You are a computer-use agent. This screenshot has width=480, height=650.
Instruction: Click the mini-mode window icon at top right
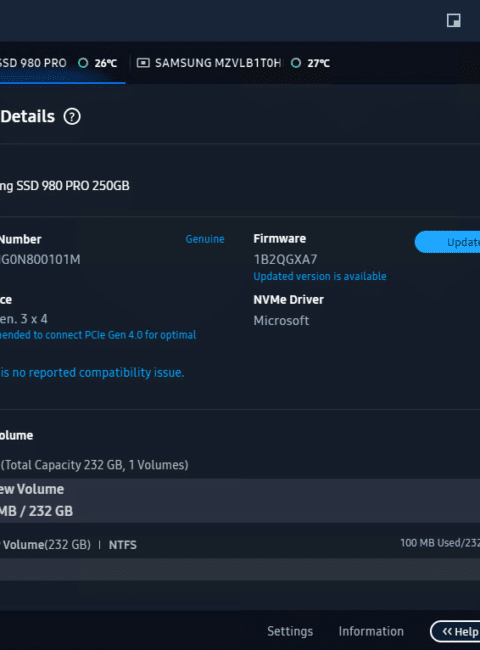click(x=453, y=20)
